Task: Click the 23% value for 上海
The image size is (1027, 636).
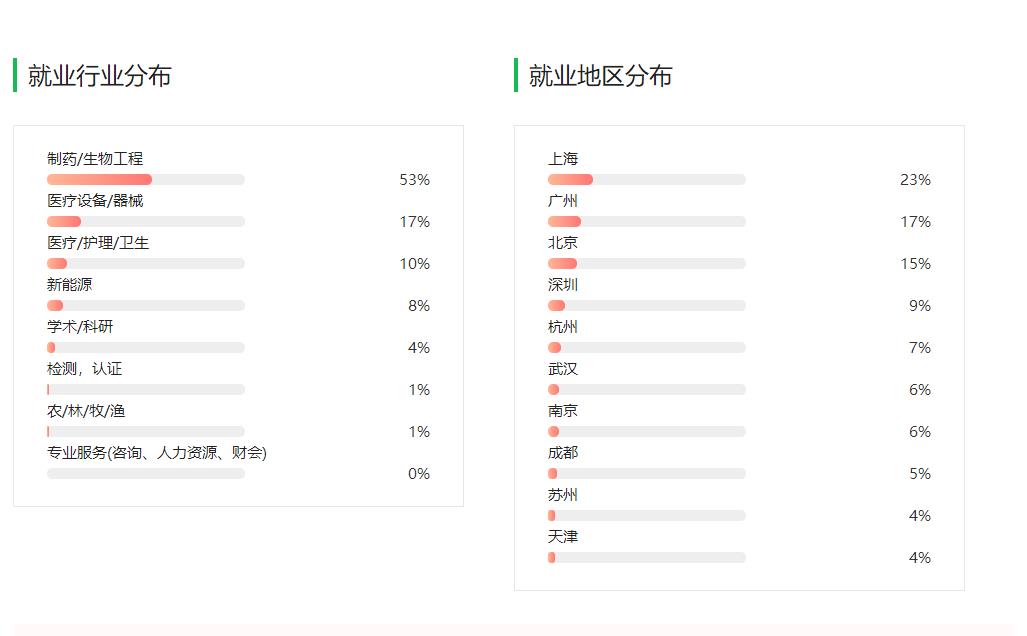Action: click(915, 180)
